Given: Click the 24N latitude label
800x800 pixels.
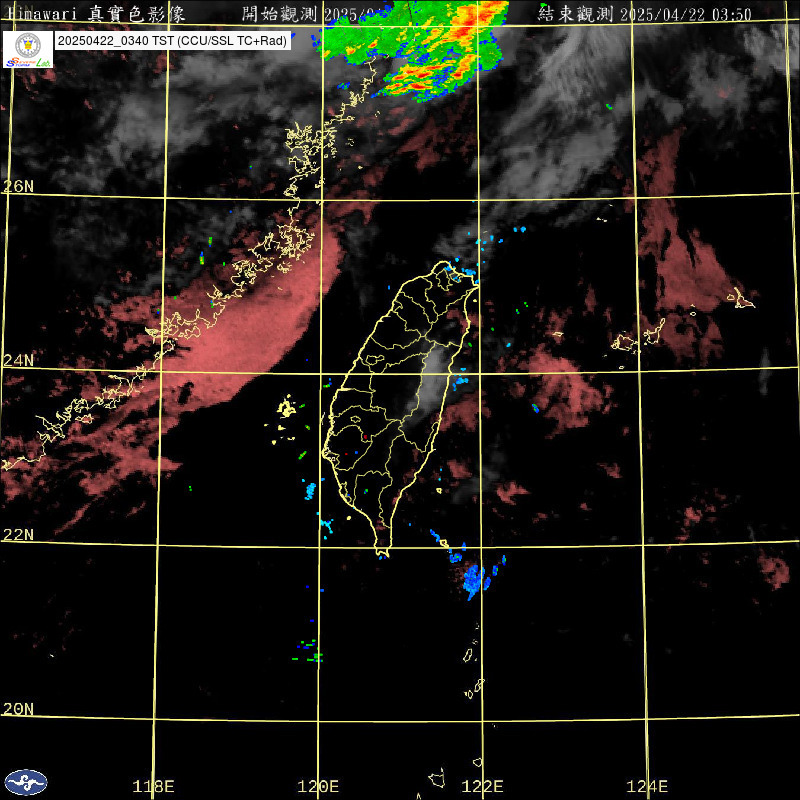Looking at the screenshot, I should pyautogui.click(x=18, y=360).
